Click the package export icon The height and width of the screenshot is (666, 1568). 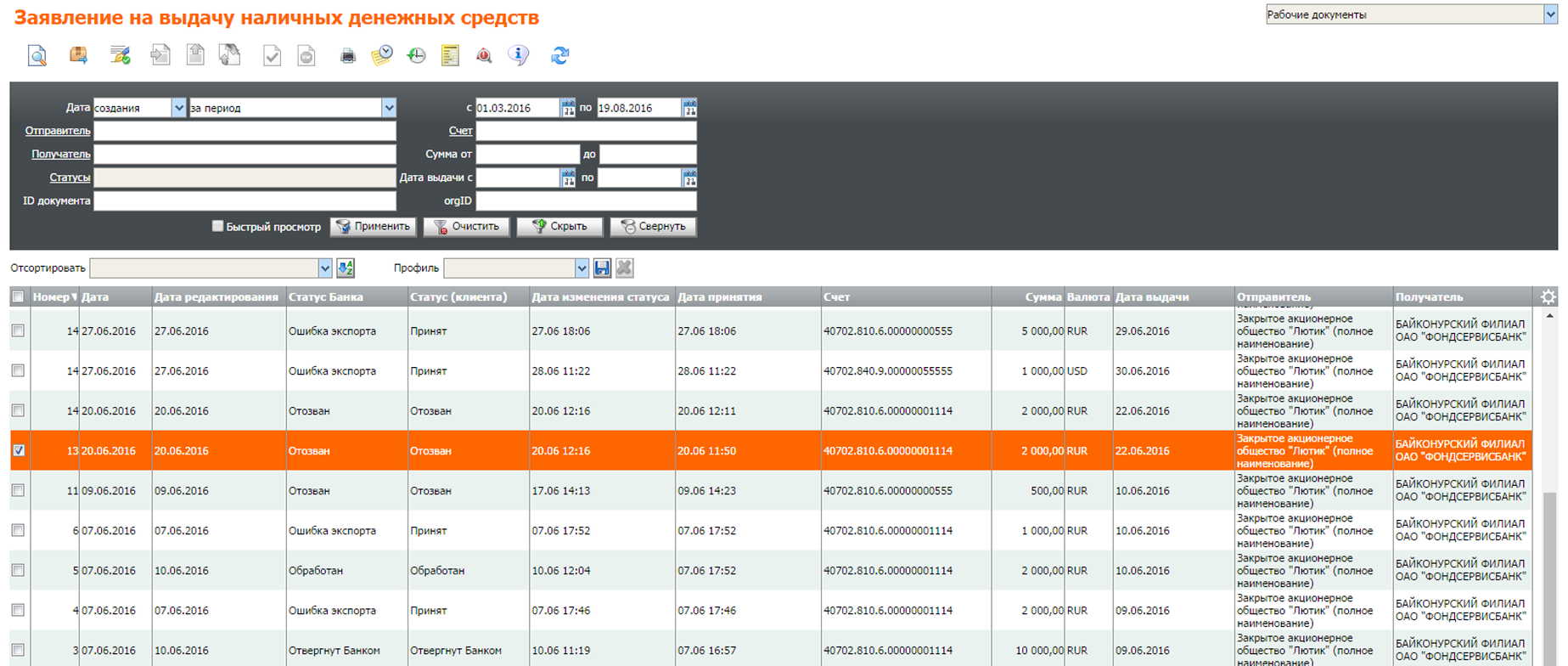(x=79, y=55)
